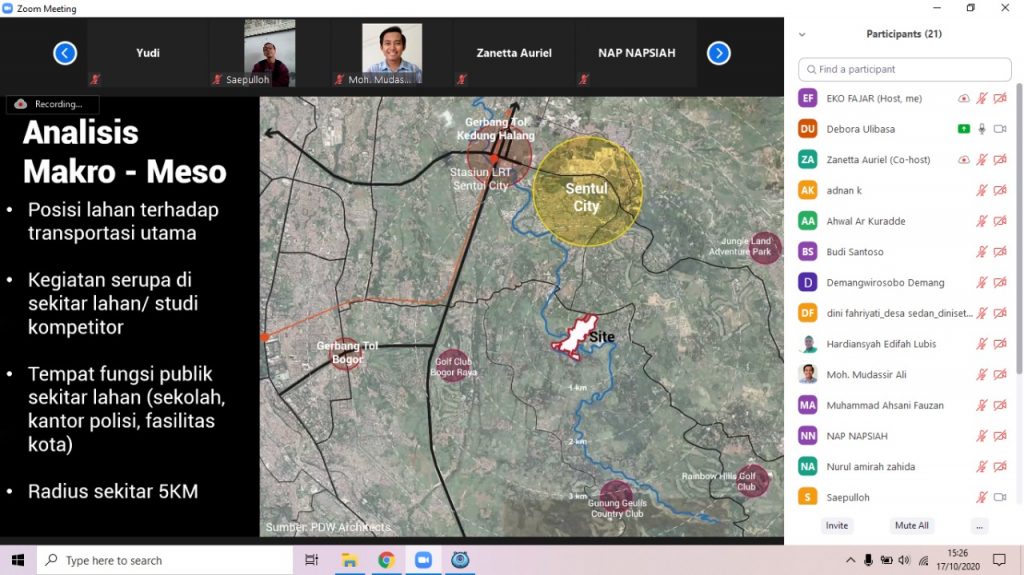Viewport: 1024px width, 575px height.
Task: Open the Windows notification center
Action: pos(999,560)
